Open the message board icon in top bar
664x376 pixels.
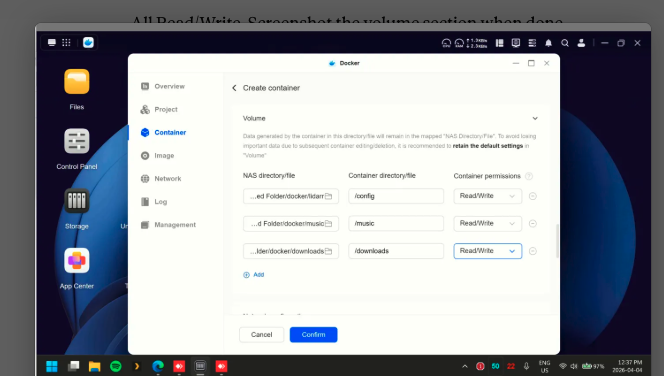(x=516, y=43)
